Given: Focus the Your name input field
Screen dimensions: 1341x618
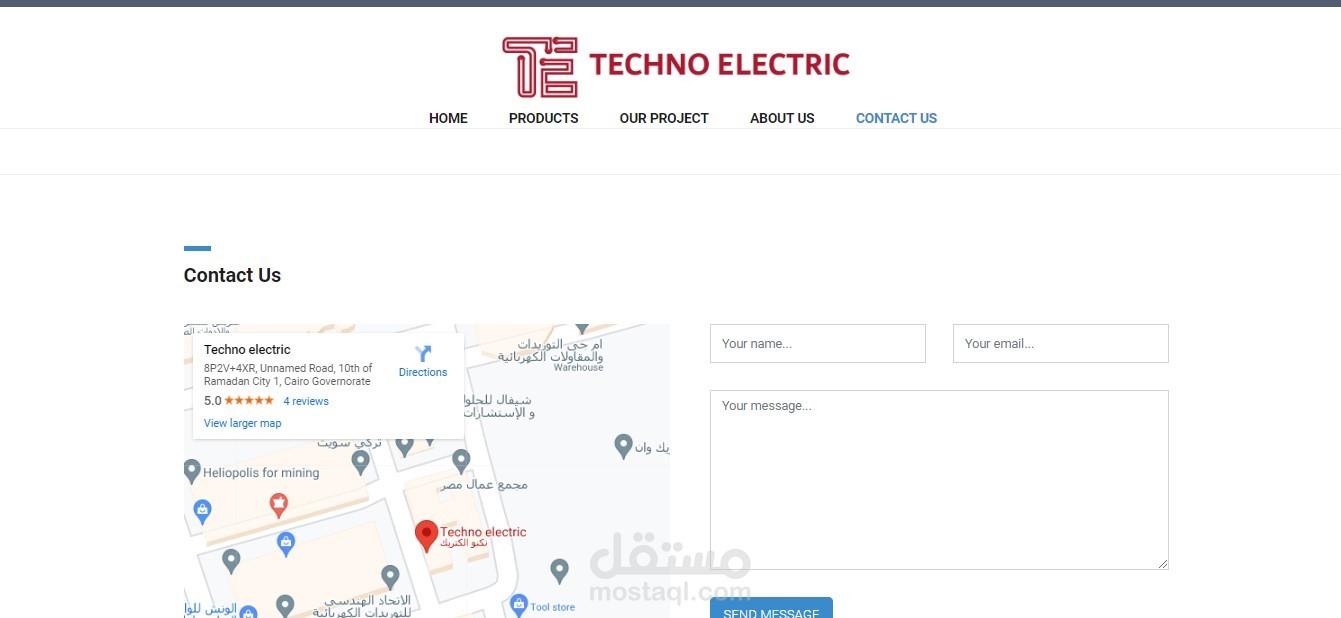Looking at the screenshot, I should 818,343.
